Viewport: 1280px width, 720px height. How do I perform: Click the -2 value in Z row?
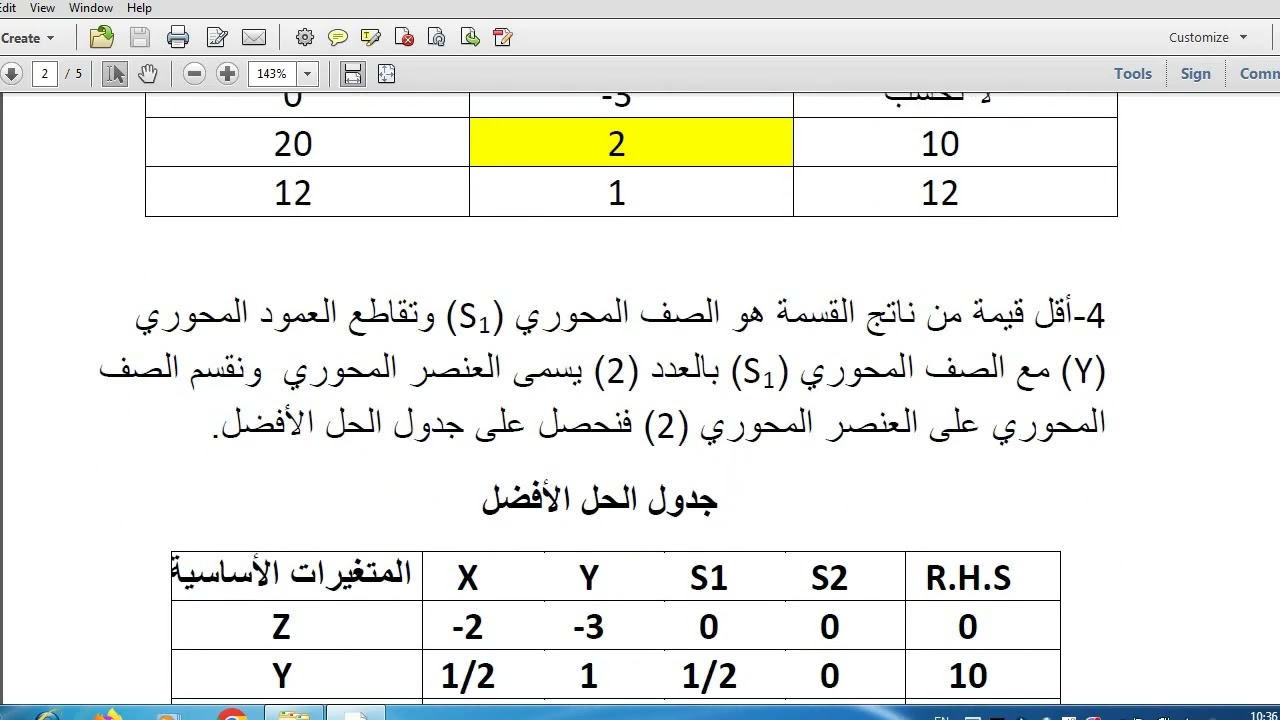[x=467, y=626]
